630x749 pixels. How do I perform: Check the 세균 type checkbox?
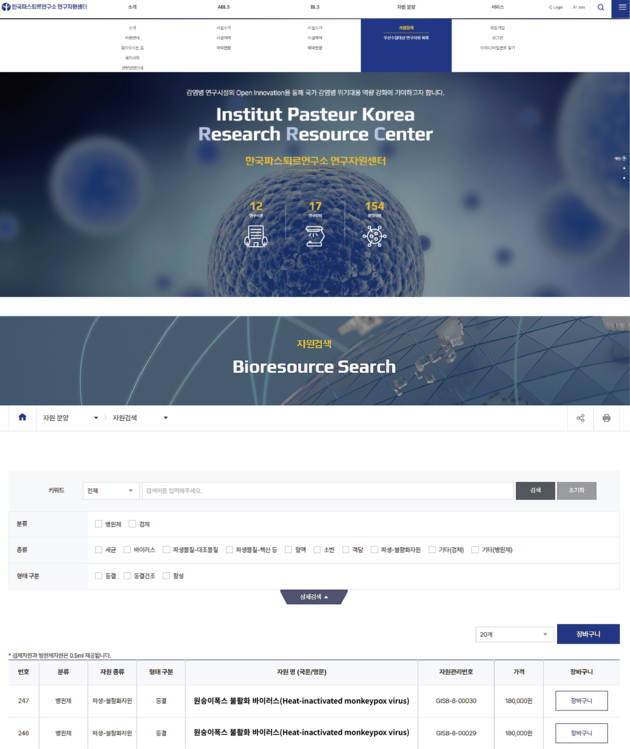tap(98, 549)
